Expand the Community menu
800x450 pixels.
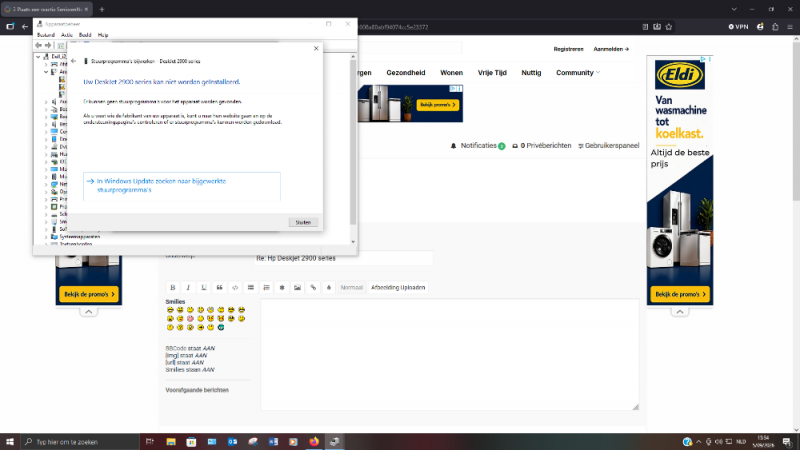pos(578,72)
